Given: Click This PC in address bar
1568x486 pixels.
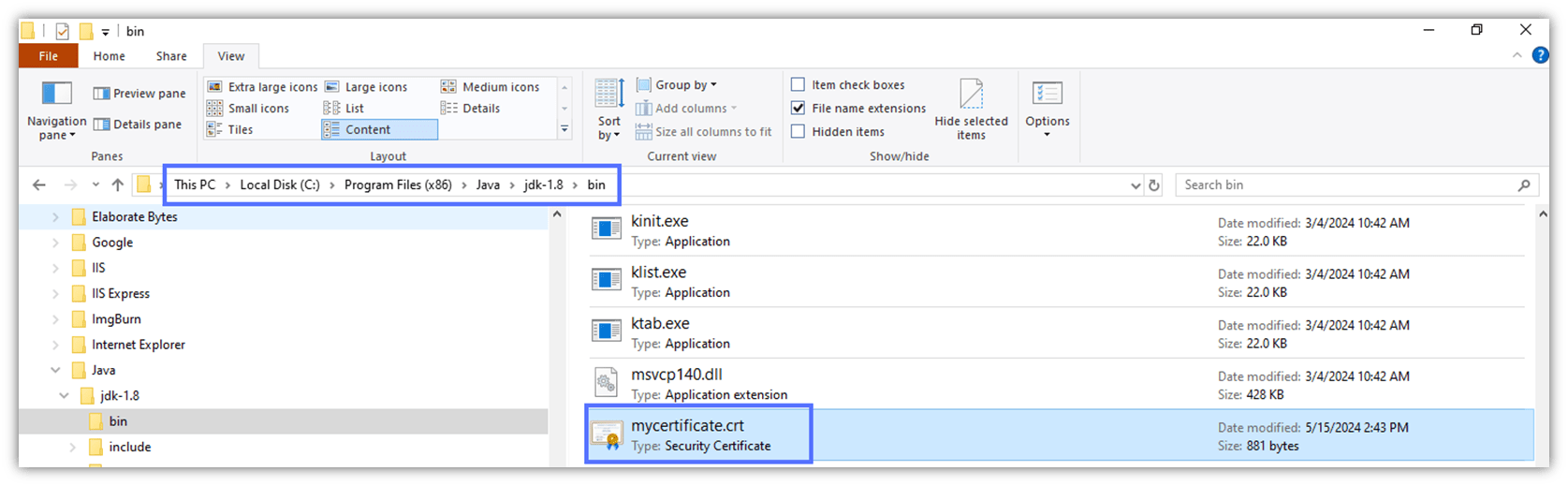Looking at the screenshot, I should (x=195, y=184).
